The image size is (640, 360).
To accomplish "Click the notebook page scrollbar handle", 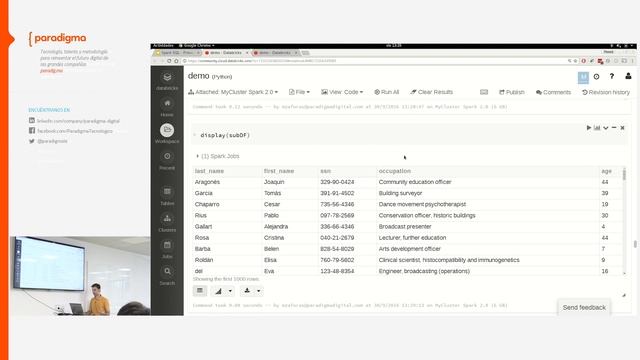I will click(x=635, y=244).
